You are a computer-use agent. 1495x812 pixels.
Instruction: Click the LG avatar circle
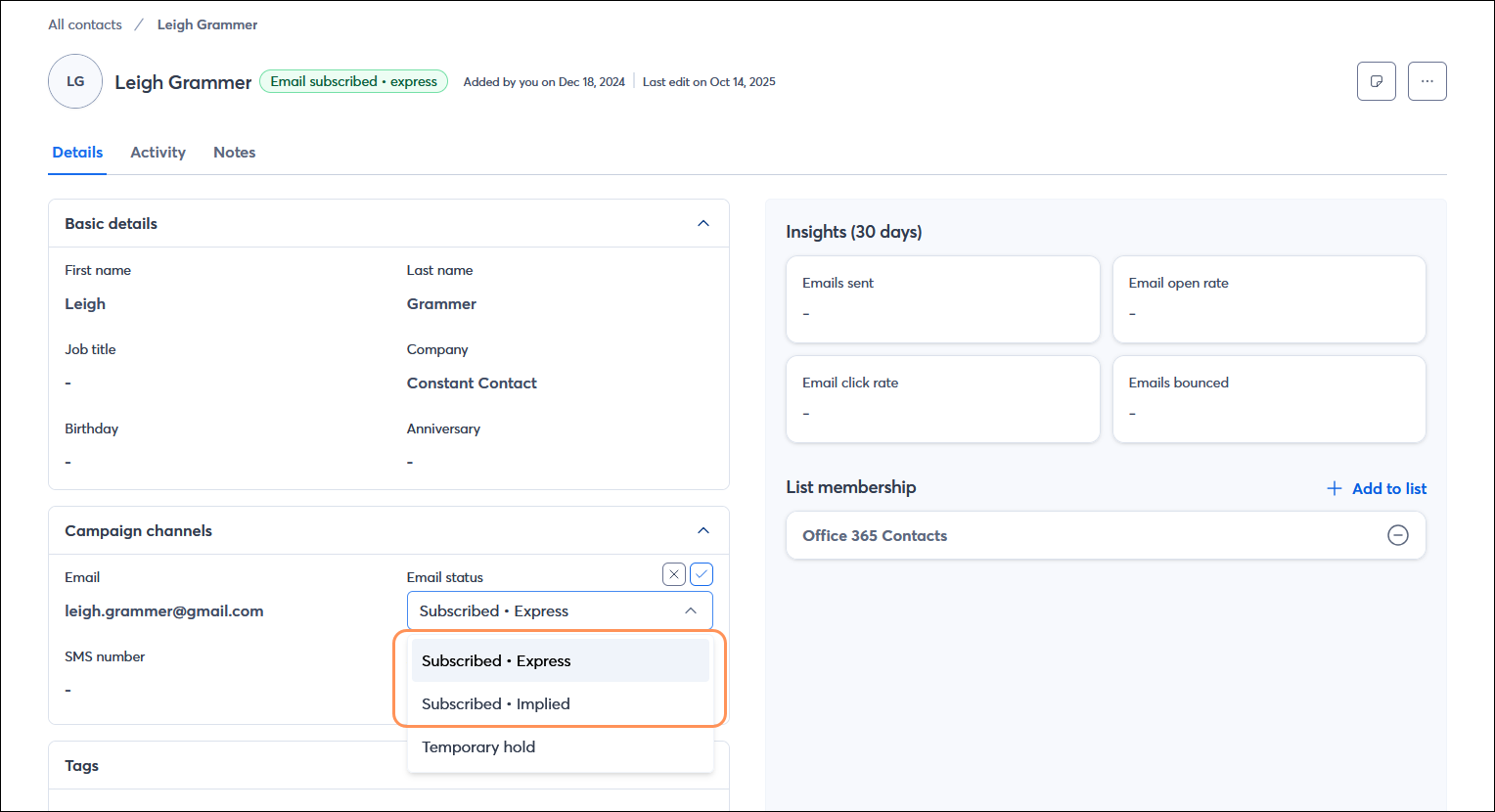point(75,81)
